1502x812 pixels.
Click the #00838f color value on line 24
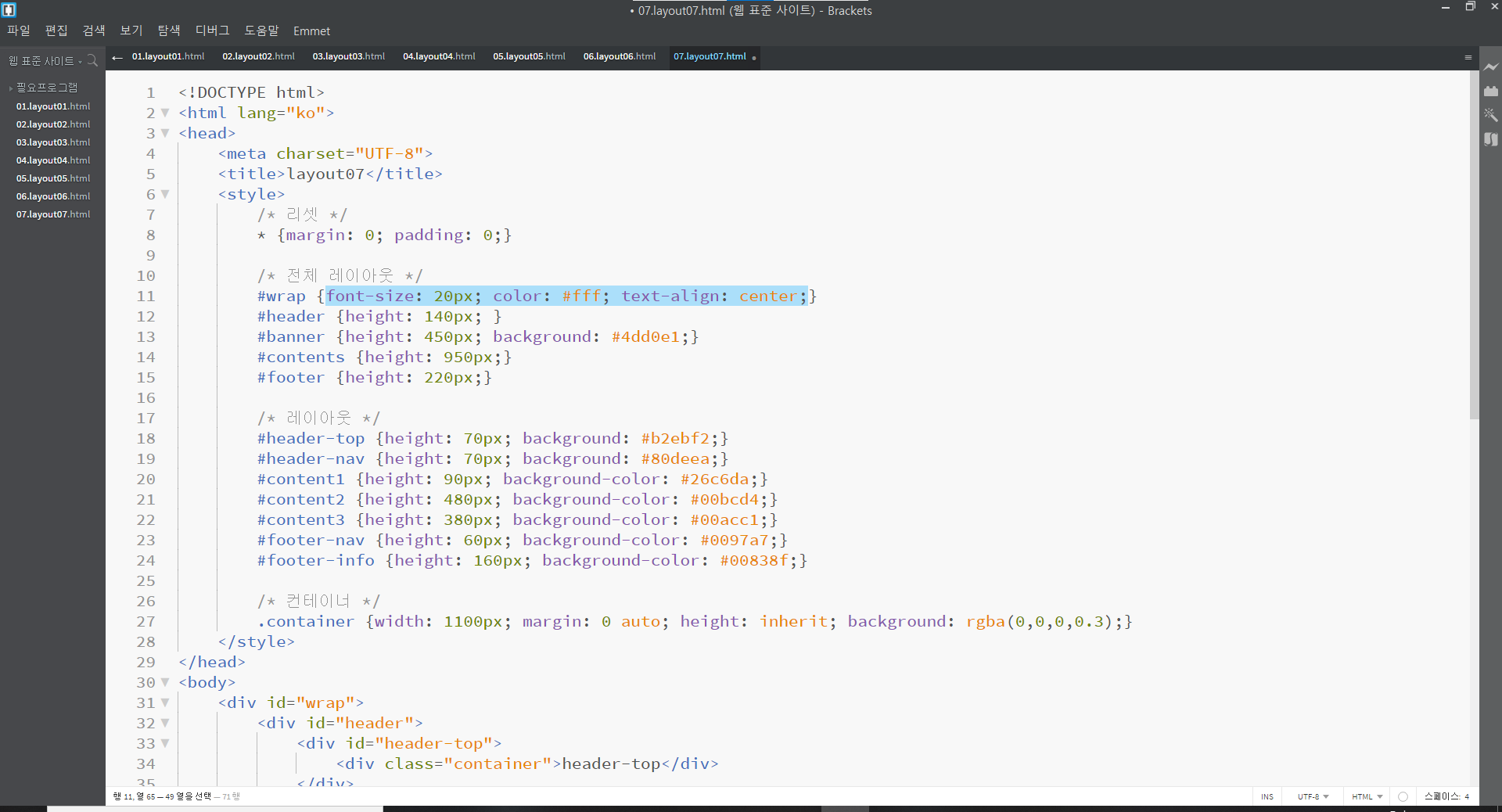[754, 561]
